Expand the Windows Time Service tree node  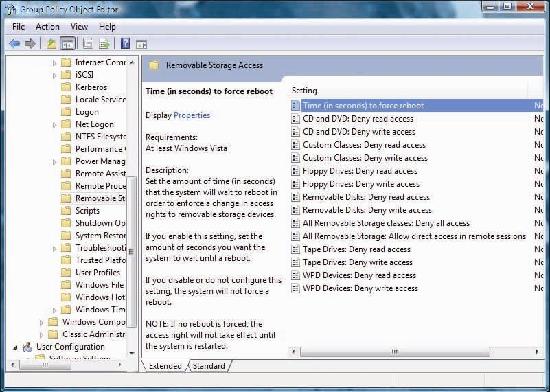54,310
